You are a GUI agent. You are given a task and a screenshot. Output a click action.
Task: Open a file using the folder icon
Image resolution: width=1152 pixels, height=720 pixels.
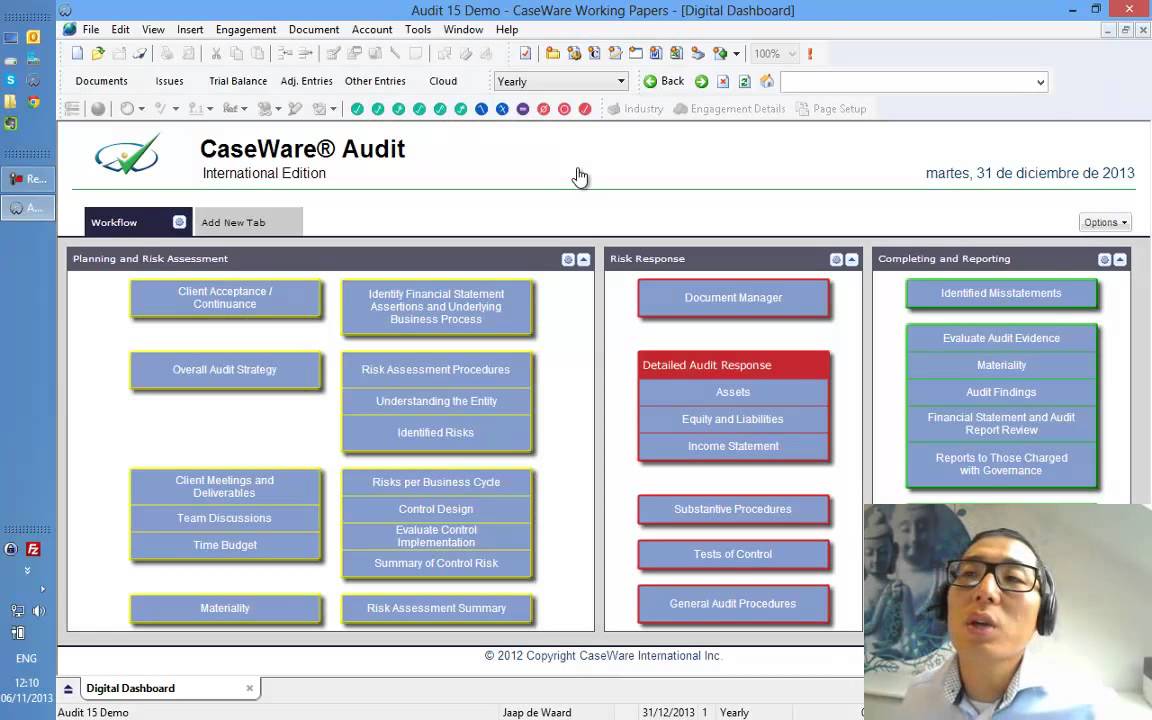(x=98, y=54)
